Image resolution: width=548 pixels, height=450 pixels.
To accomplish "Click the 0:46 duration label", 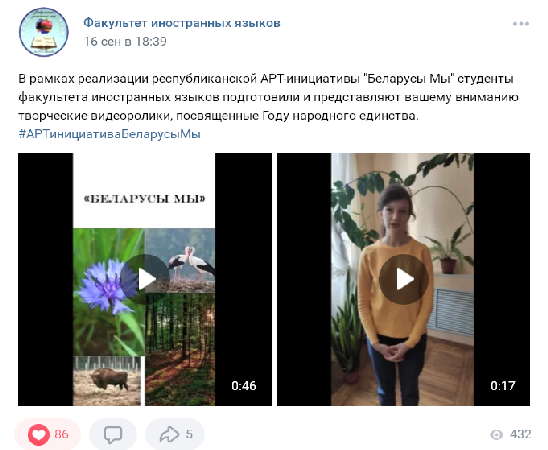I will [x=244, y=386].
